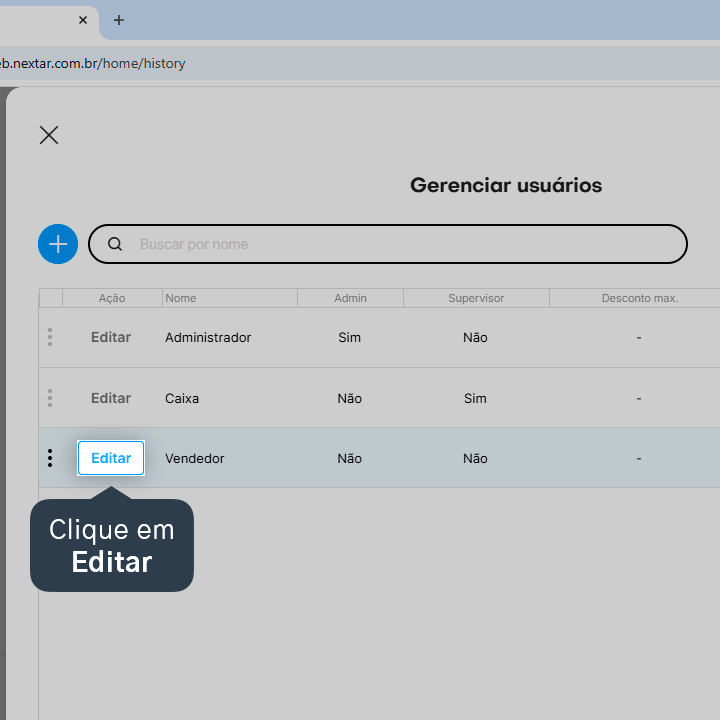Open a new browser tab
The width and height of the screenshot is (720, 720).
[119, 20]
